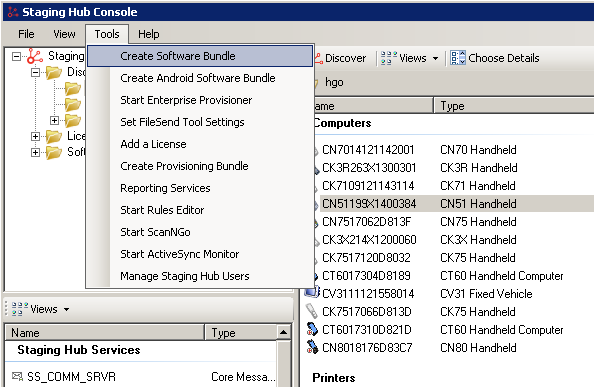Sort services by Name column header
Screen dimensions: 594x387
105,332
